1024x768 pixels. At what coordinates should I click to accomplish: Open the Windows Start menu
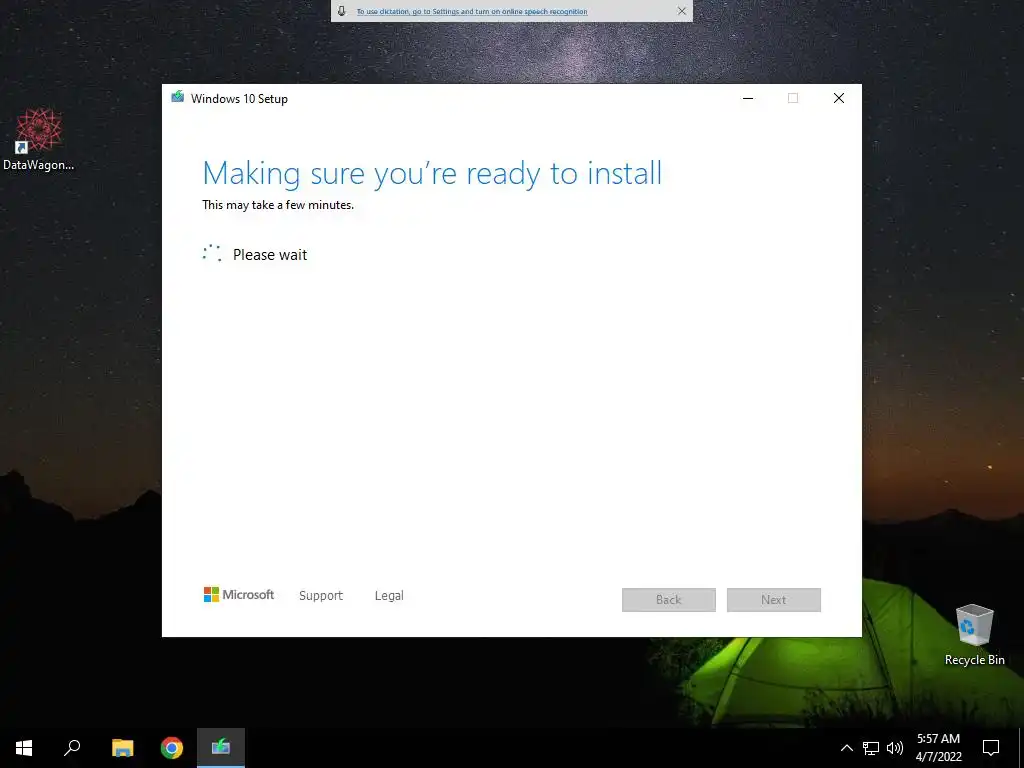pyautogui.click(x=24, y=748)
